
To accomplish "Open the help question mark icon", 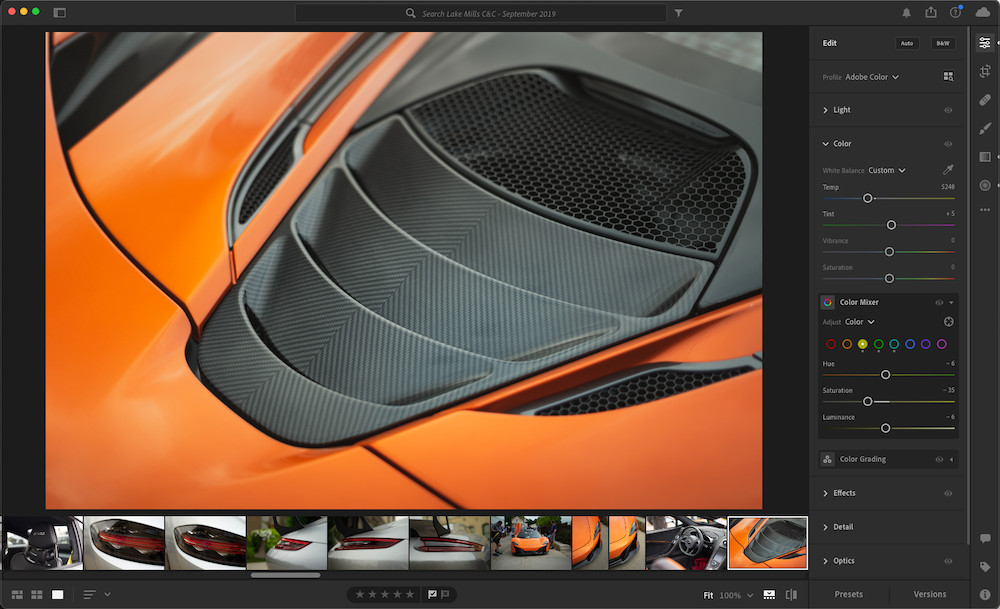I will (x=955, y=12).
